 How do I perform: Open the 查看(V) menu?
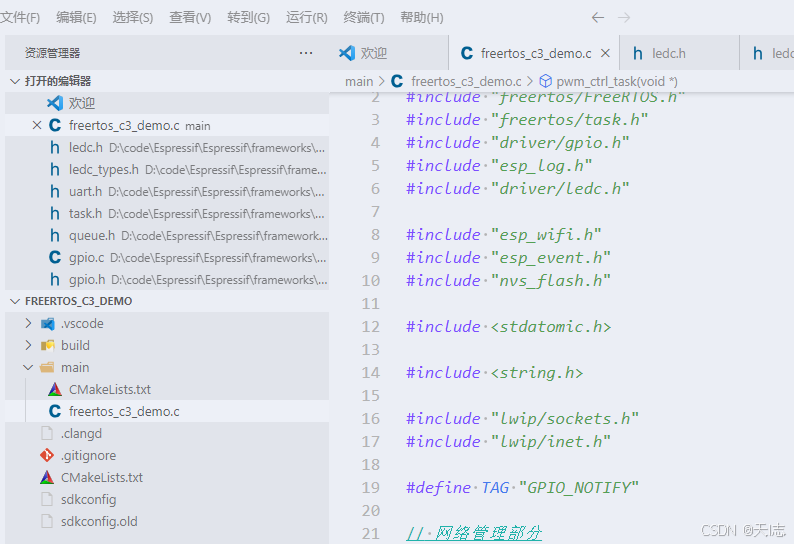tap(190, 18)
